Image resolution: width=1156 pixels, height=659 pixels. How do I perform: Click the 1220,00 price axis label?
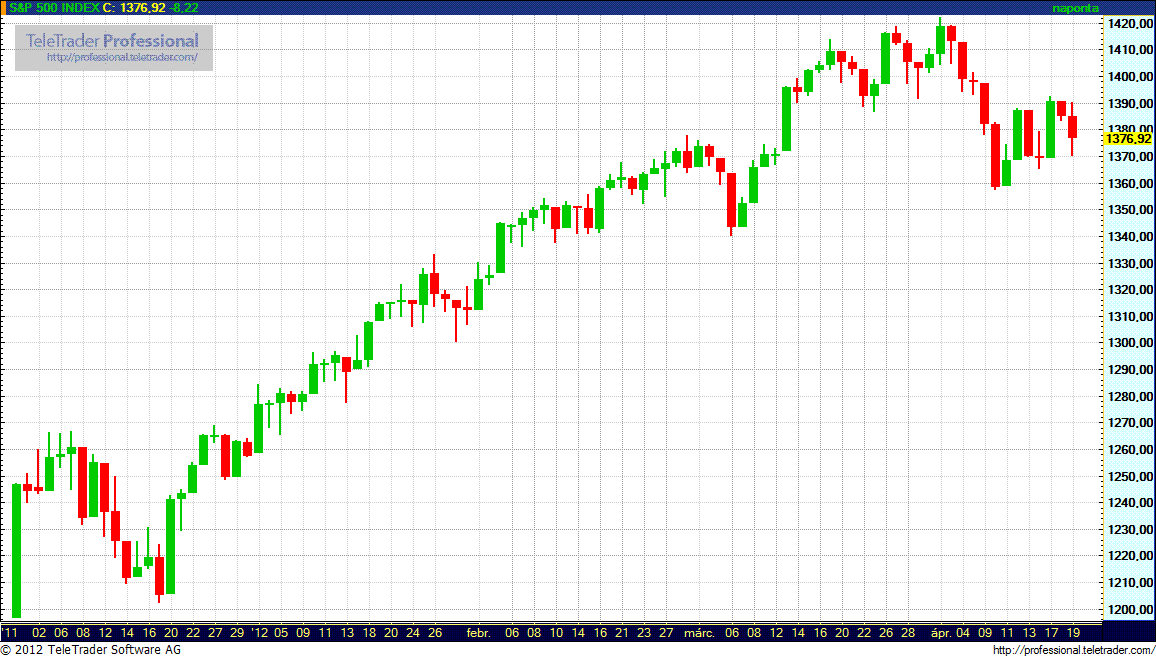(x=1129, y=557)
